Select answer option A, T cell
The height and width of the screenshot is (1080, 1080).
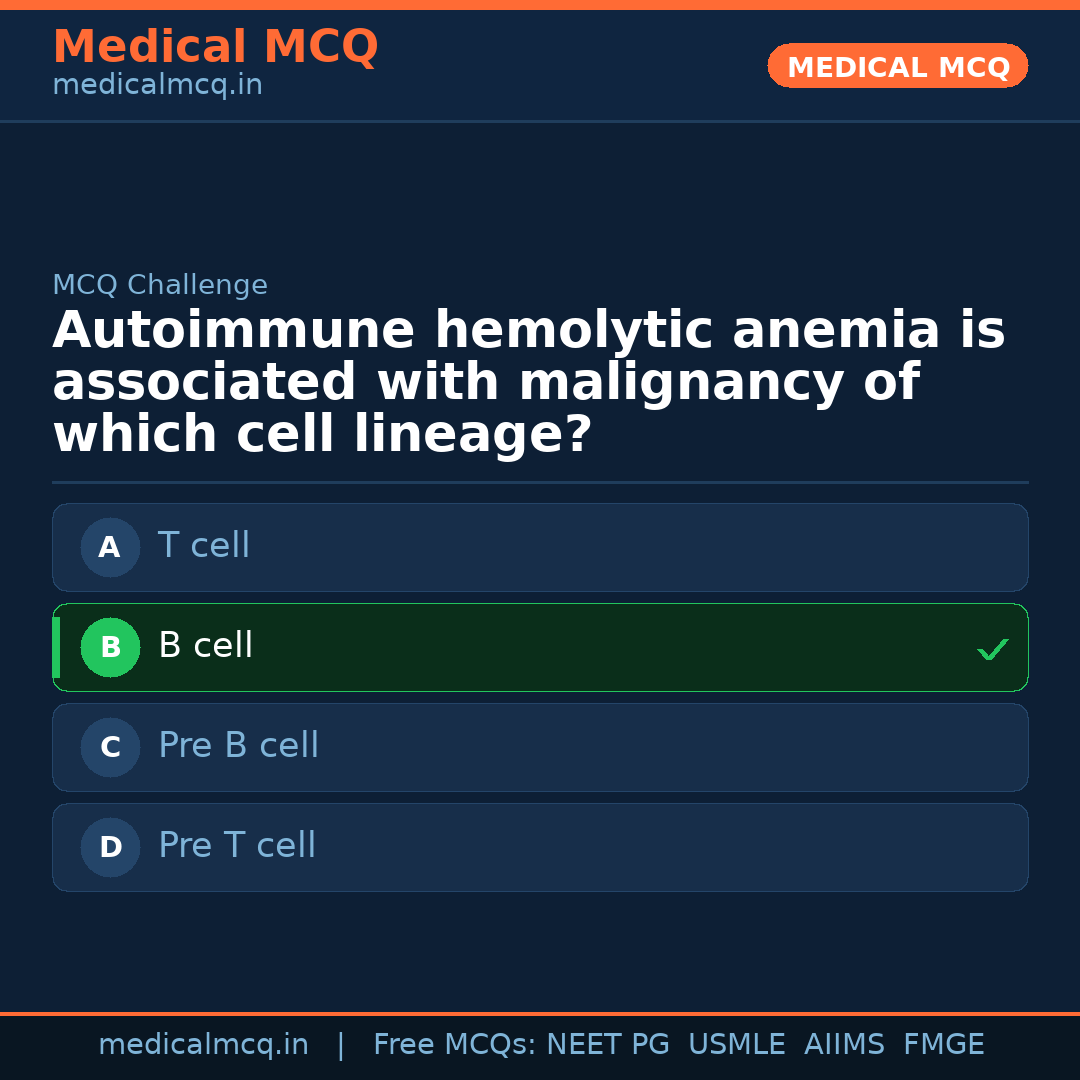540,547
